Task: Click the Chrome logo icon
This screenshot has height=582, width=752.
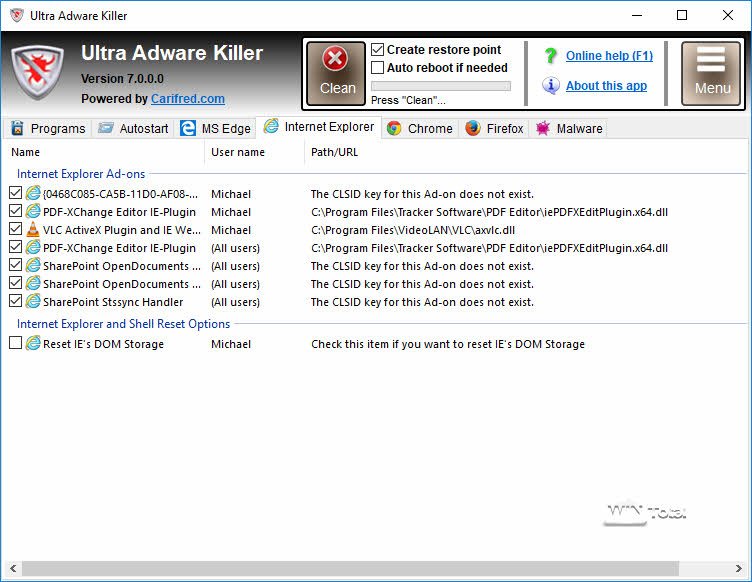Action: pyautogui.click(x=394, y=128)
